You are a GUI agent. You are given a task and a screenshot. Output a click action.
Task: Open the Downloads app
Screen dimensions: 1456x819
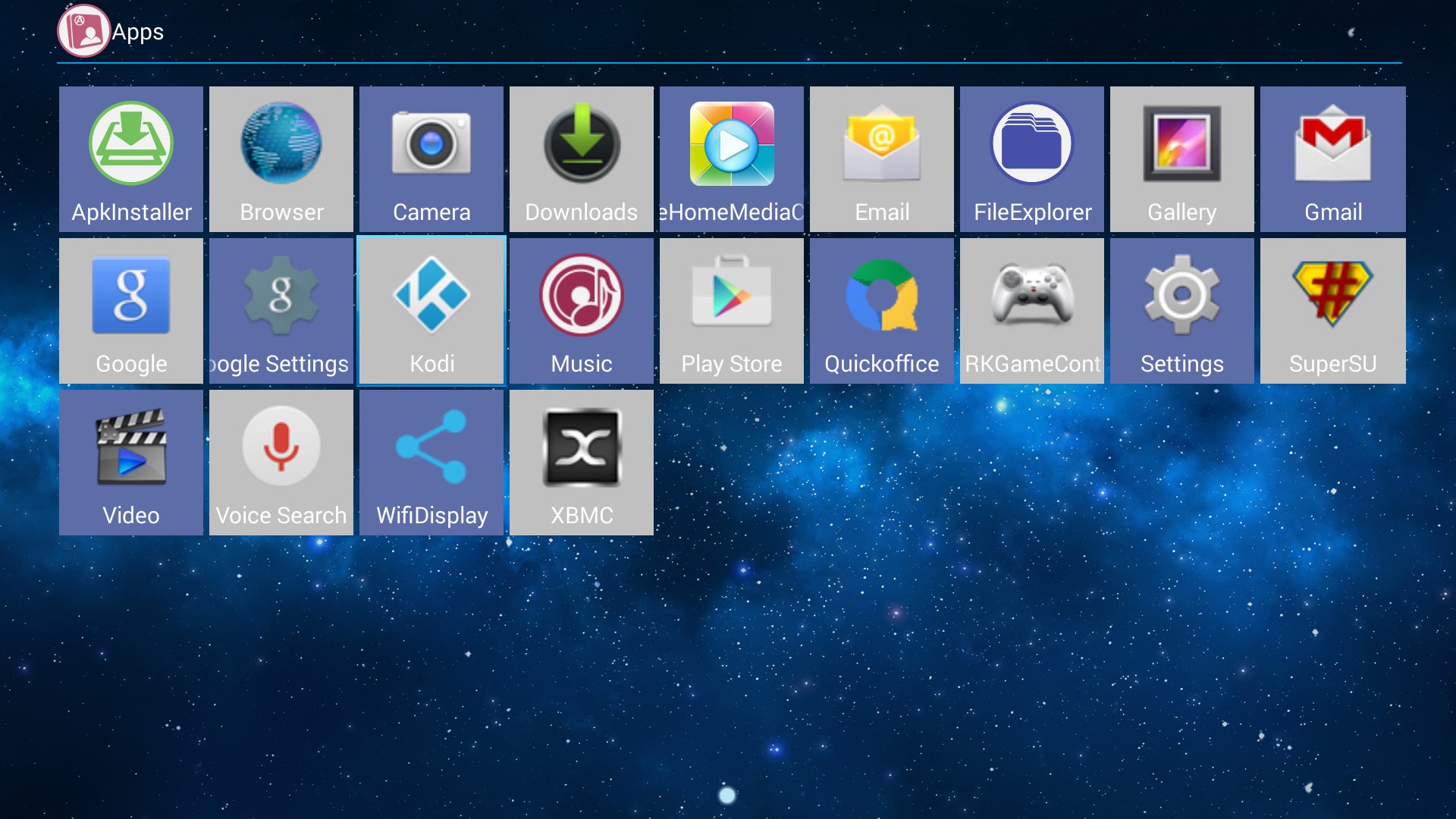point(582,159)
